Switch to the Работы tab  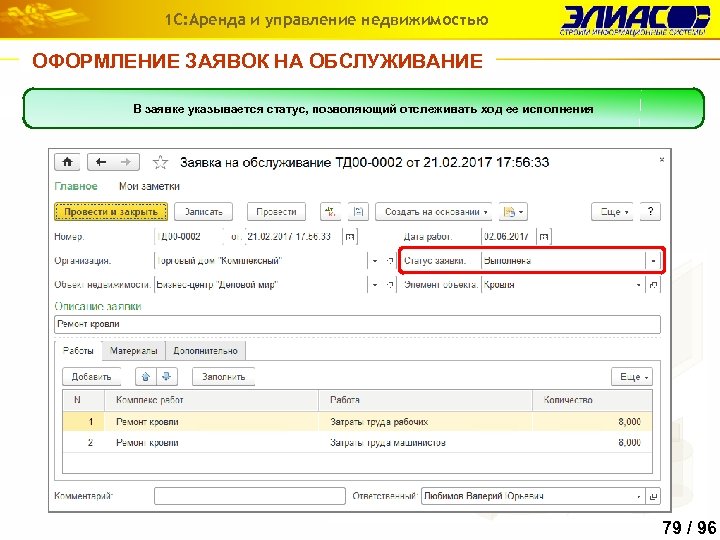coord(78,351)
